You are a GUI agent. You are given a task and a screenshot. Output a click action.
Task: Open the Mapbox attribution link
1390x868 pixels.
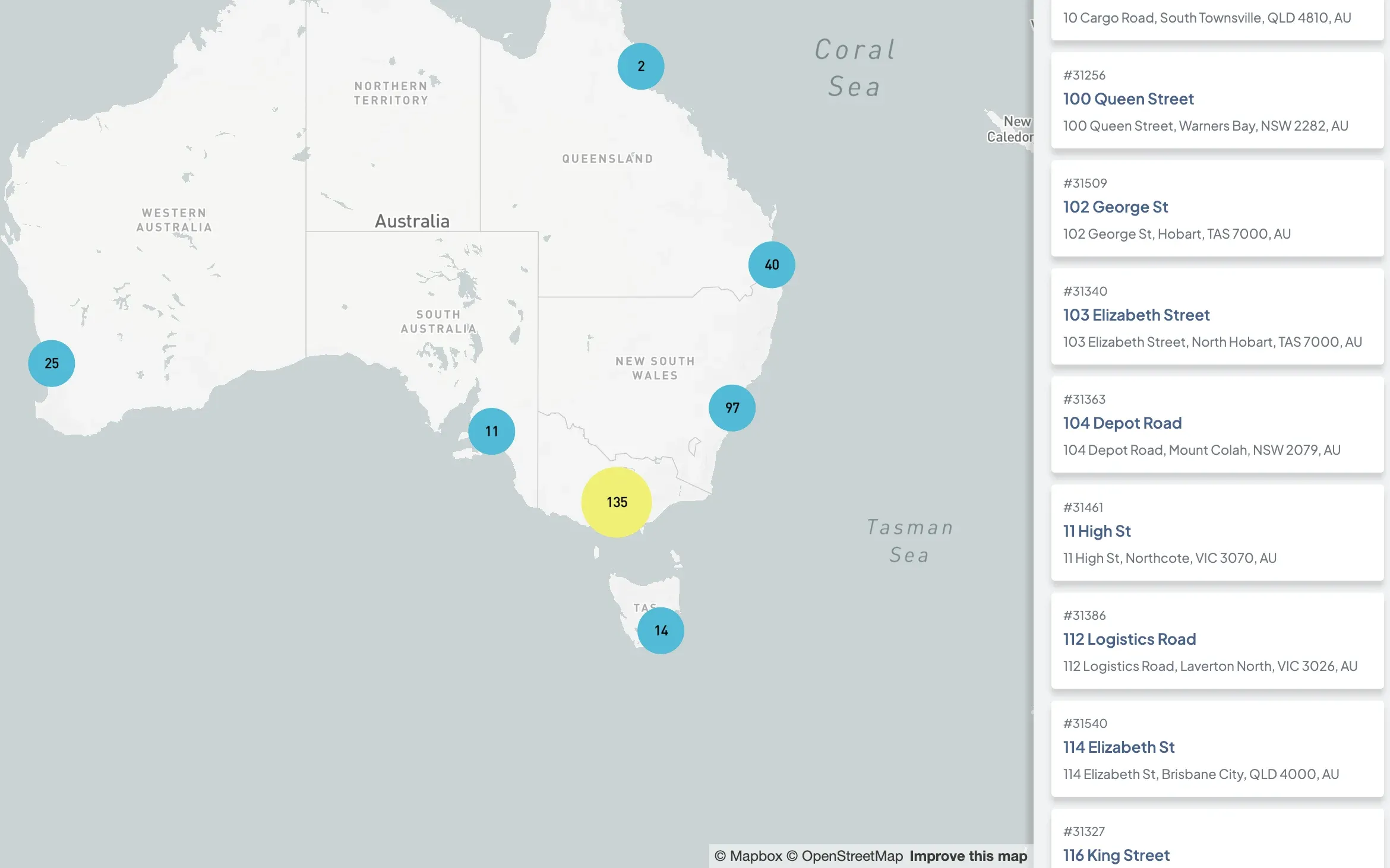pyautogui.click(x=748, y=856)
